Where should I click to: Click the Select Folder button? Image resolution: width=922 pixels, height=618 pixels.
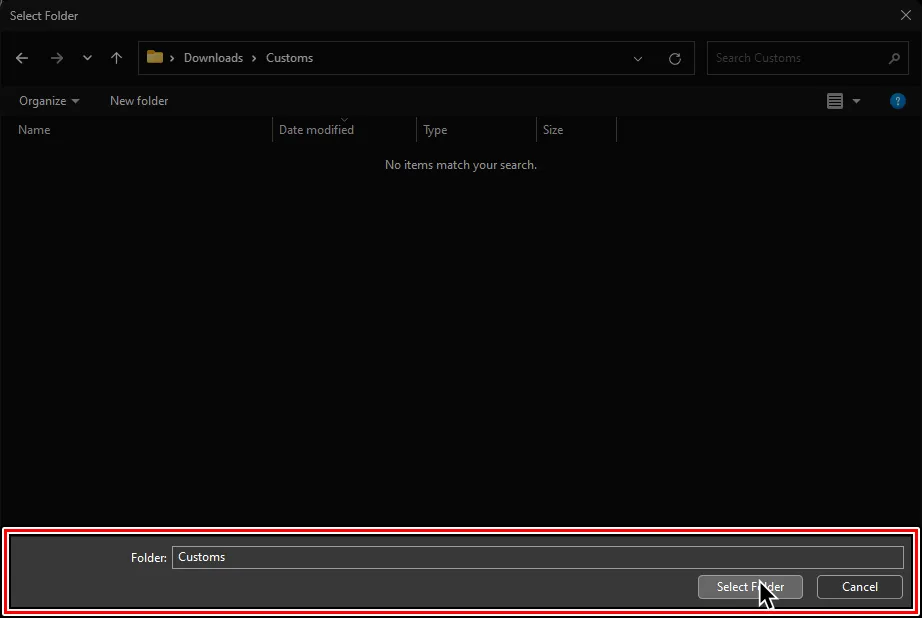[750, 587]
